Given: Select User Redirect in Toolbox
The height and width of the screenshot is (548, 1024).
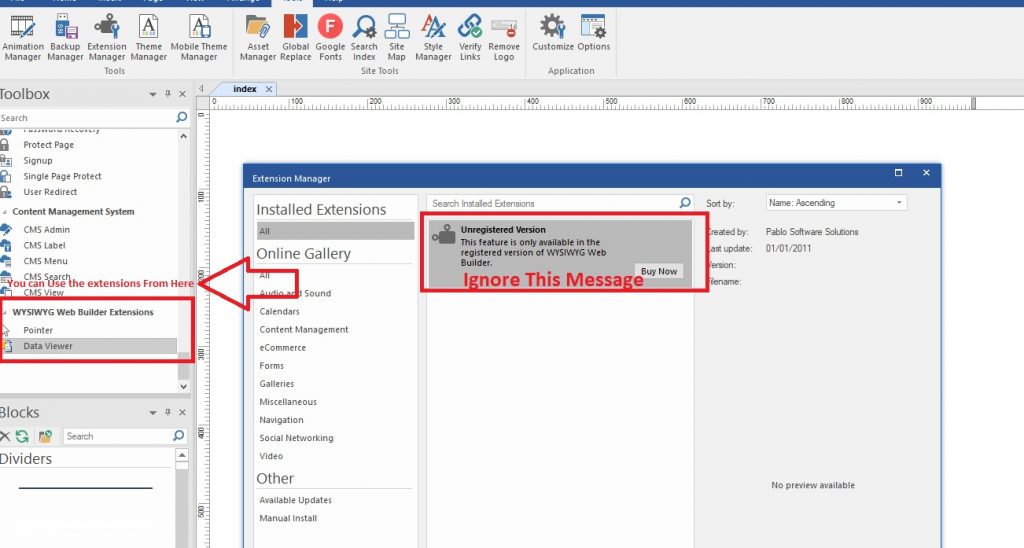Looking at the screenshot, I should (x=50, y=191).
